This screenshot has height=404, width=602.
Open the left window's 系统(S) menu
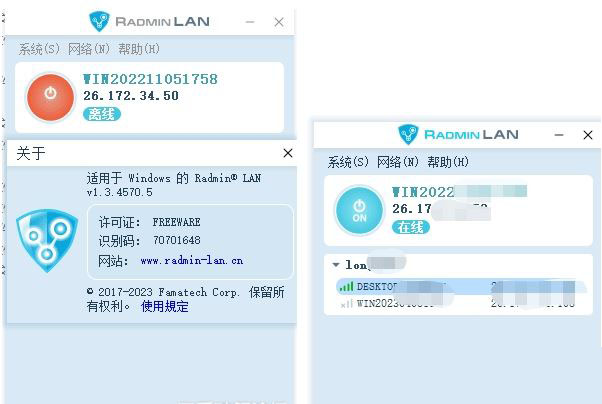coord(39,49)
